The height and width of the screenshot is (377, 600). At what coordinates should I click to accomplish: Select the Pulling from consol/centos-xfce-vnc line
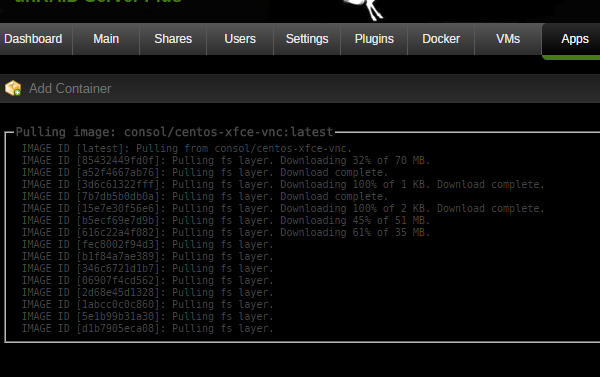pos(187,149)
